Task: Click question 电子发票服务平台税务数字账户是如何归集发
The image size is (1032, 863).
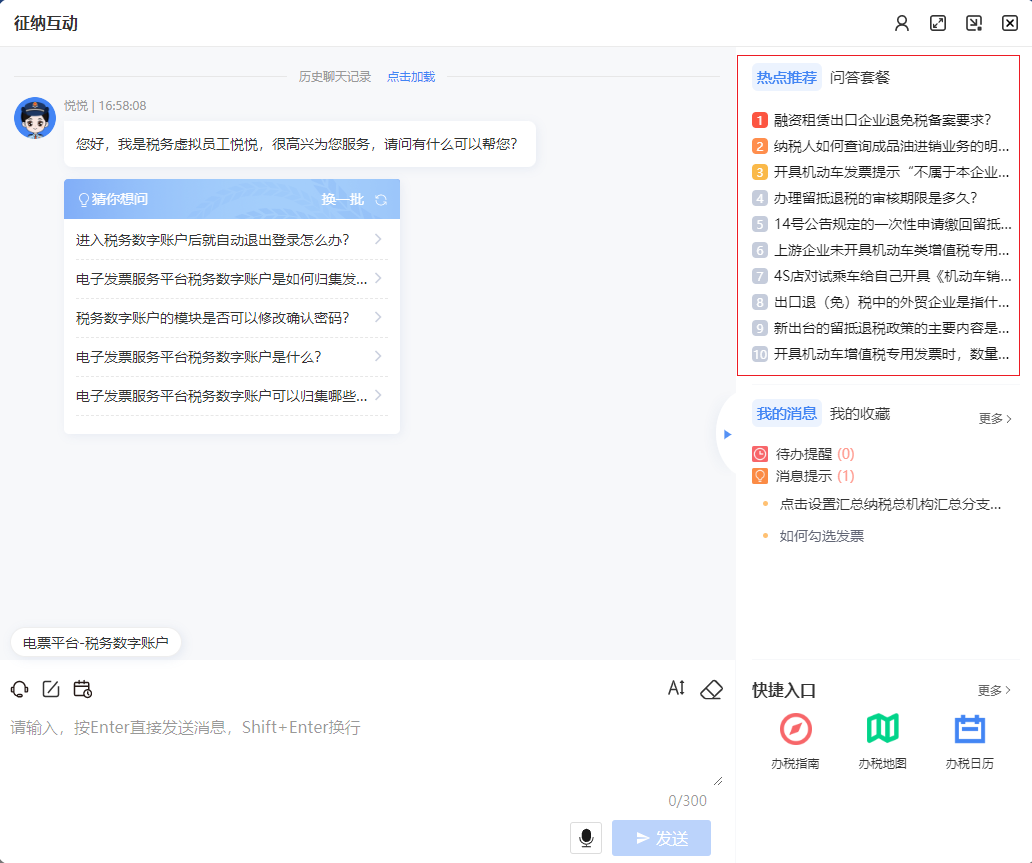Action: click(x=221, y=279)
